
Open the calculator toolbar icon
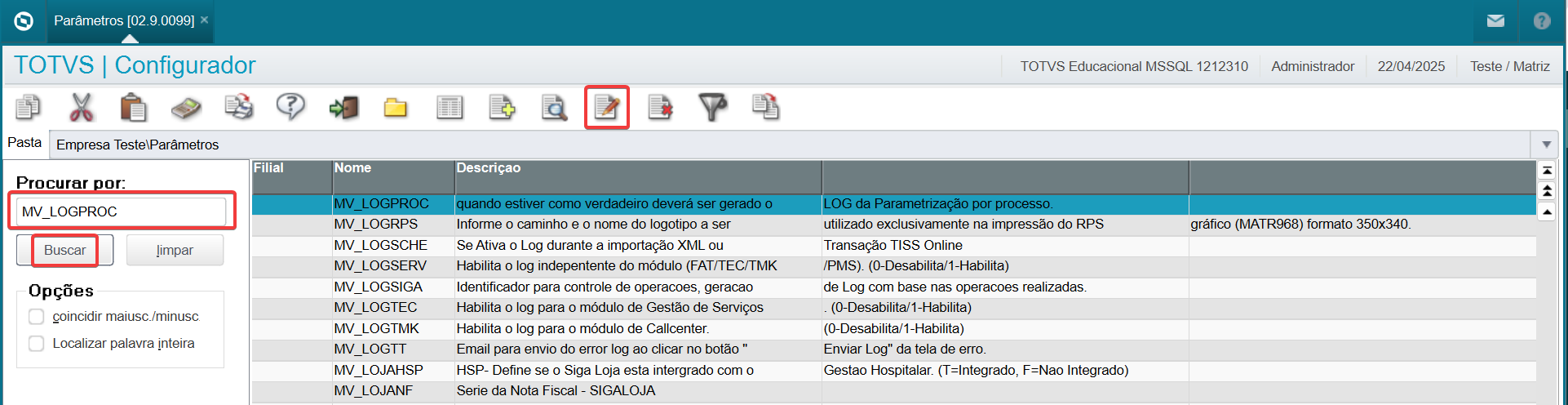[x=186, y=108]
